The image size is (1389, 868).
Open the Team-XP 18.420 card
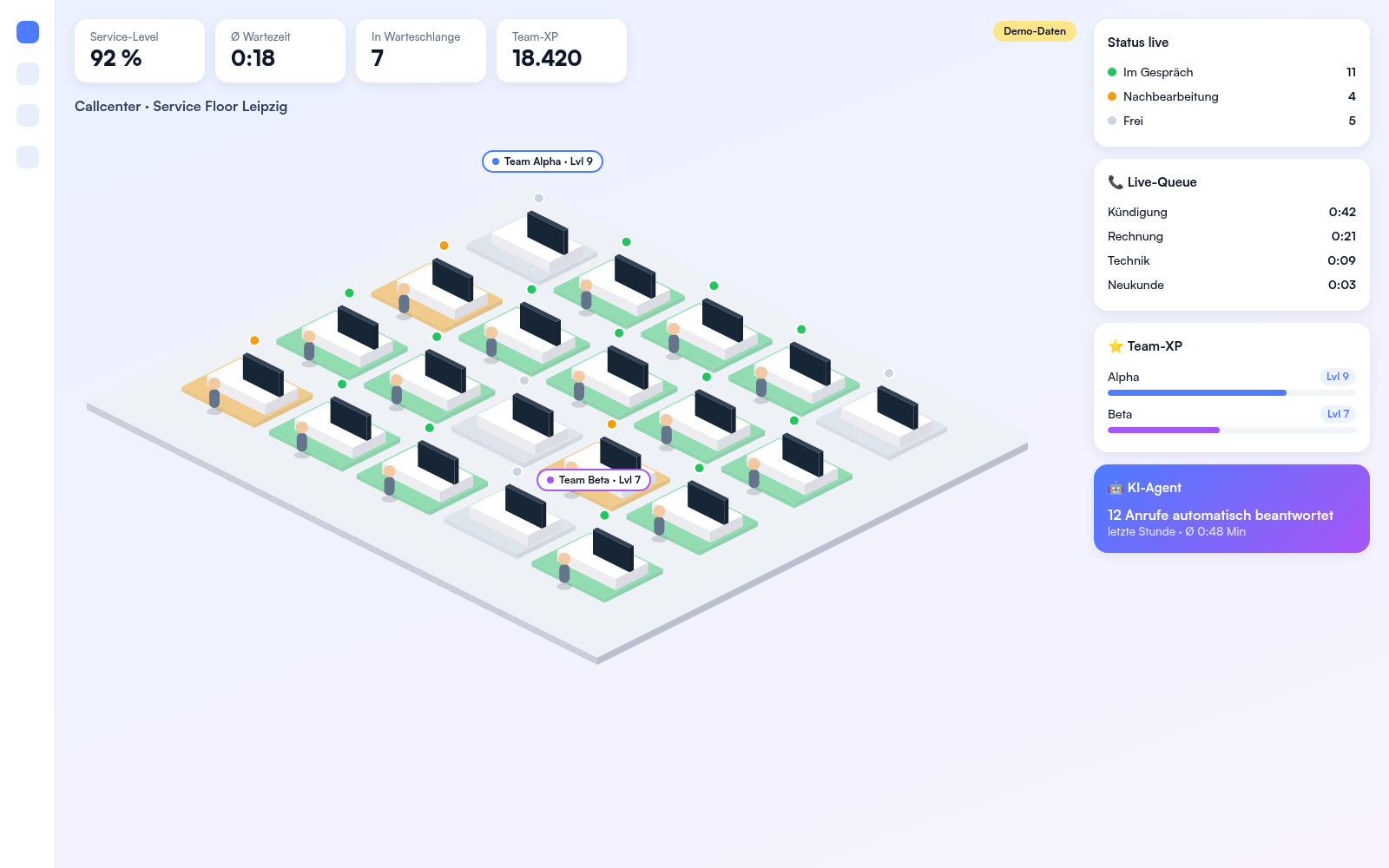[562, 51]
